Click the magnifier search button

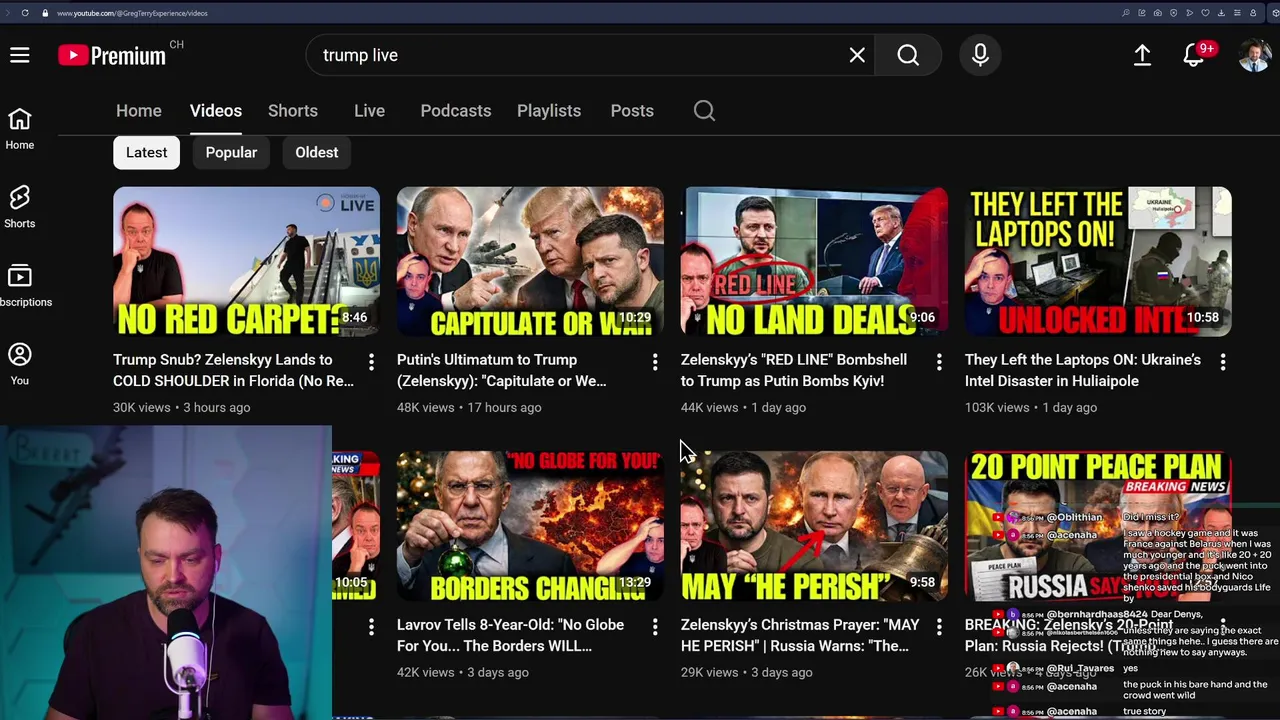point(908,55)
